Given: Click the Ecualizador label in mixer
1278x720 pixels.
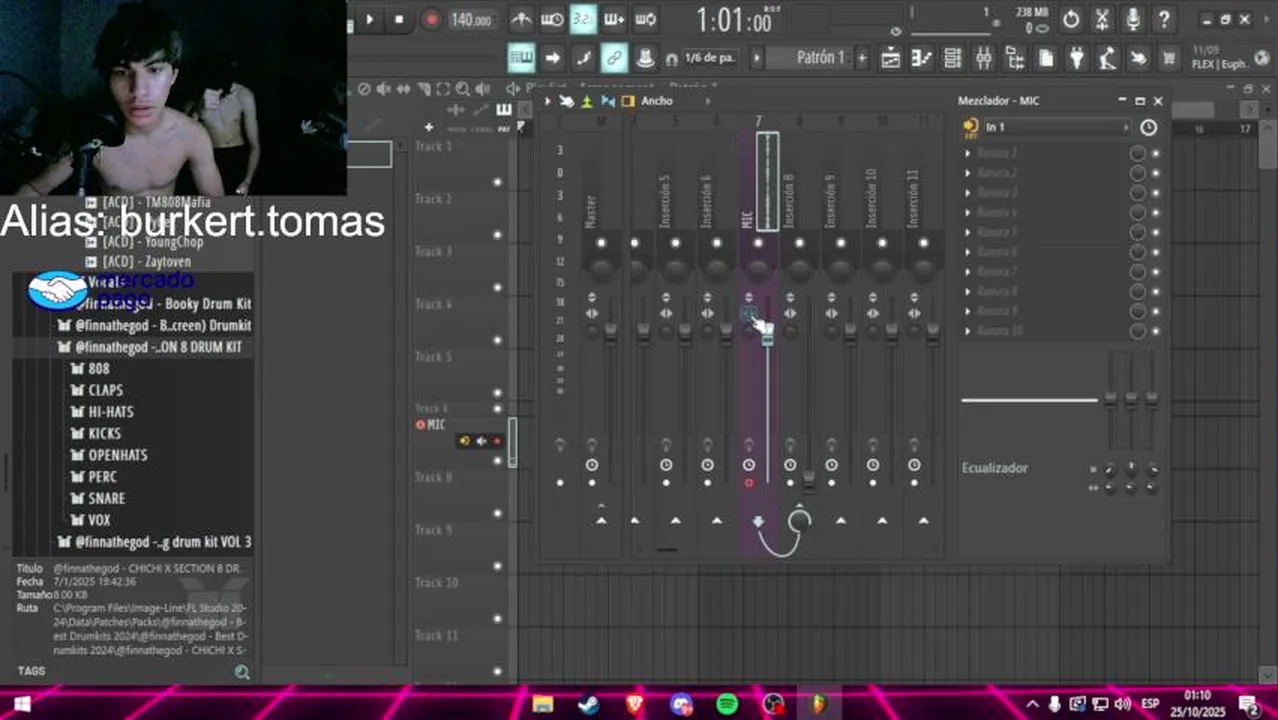Looking at the screenshot, I should click(994, 468).
